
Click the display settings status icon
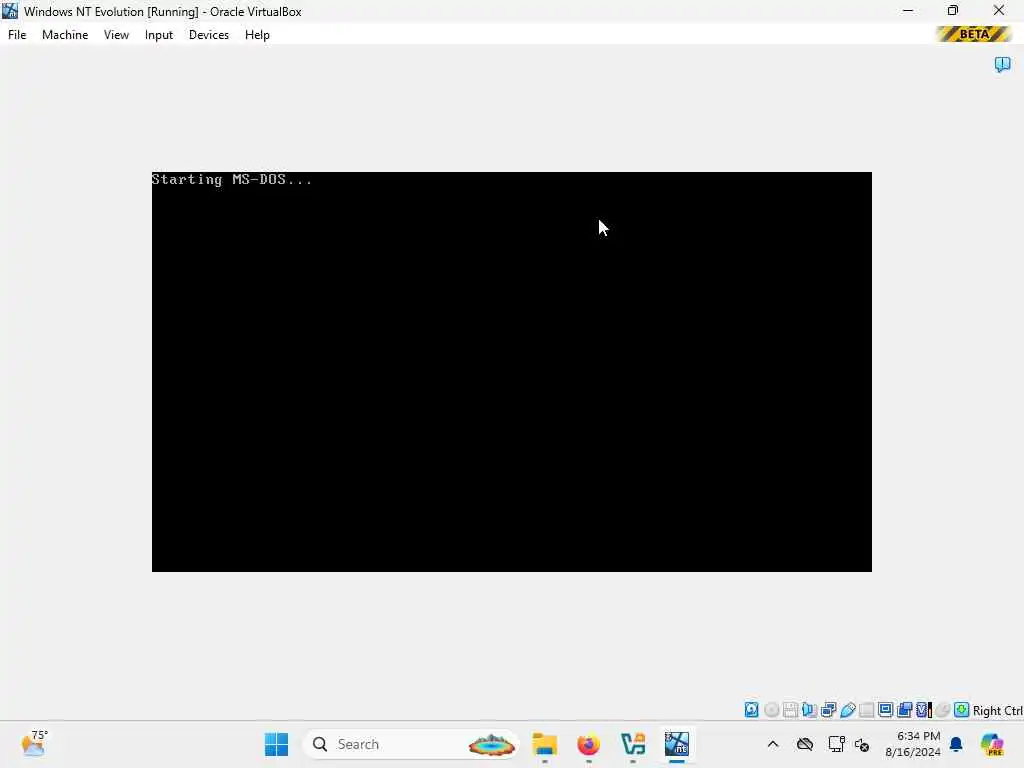pyautogui.click(x=886, y=710)
